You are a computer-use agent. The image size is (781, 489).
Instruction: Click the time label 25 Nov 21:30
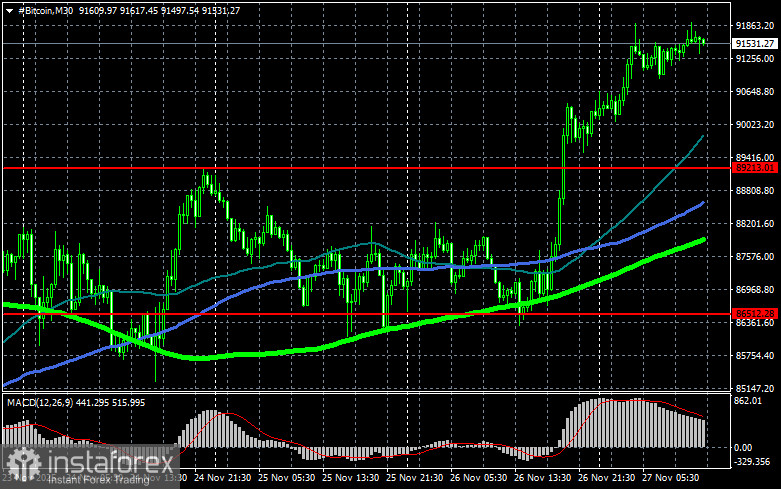pyautogui.click(x=414, y=478)
